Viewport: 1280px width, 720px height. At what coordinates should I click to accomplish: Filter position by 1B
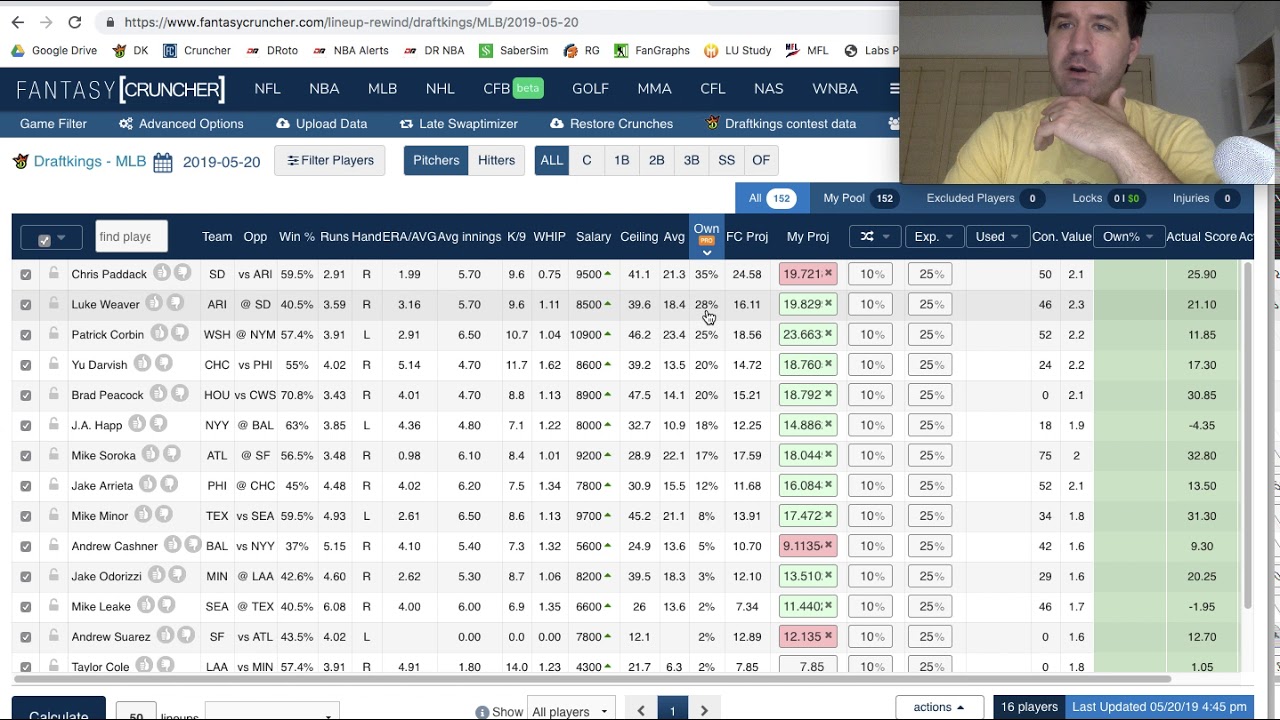[x=622, y=160]
